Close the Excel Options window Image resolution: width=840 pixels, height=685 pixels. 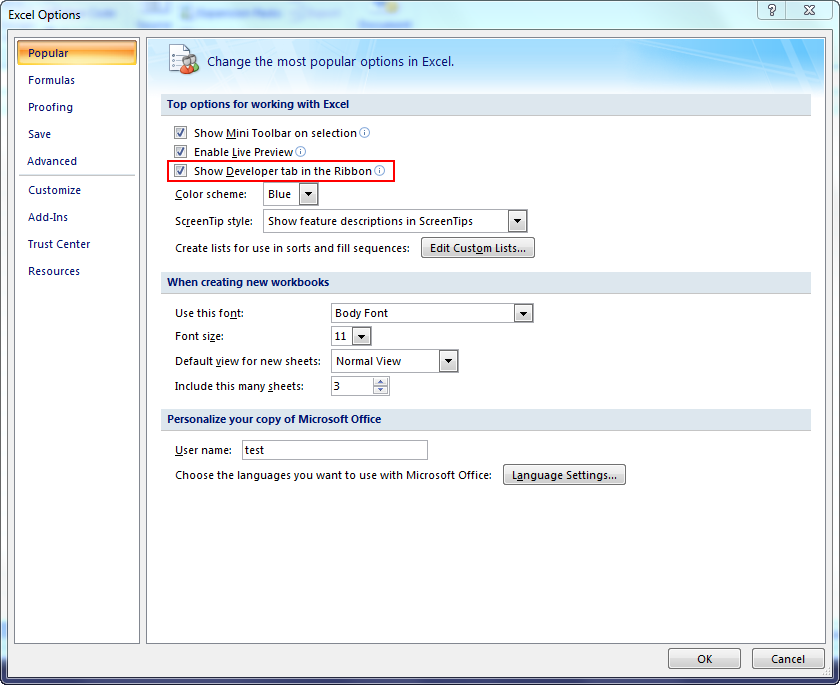[x=809, y=10]
